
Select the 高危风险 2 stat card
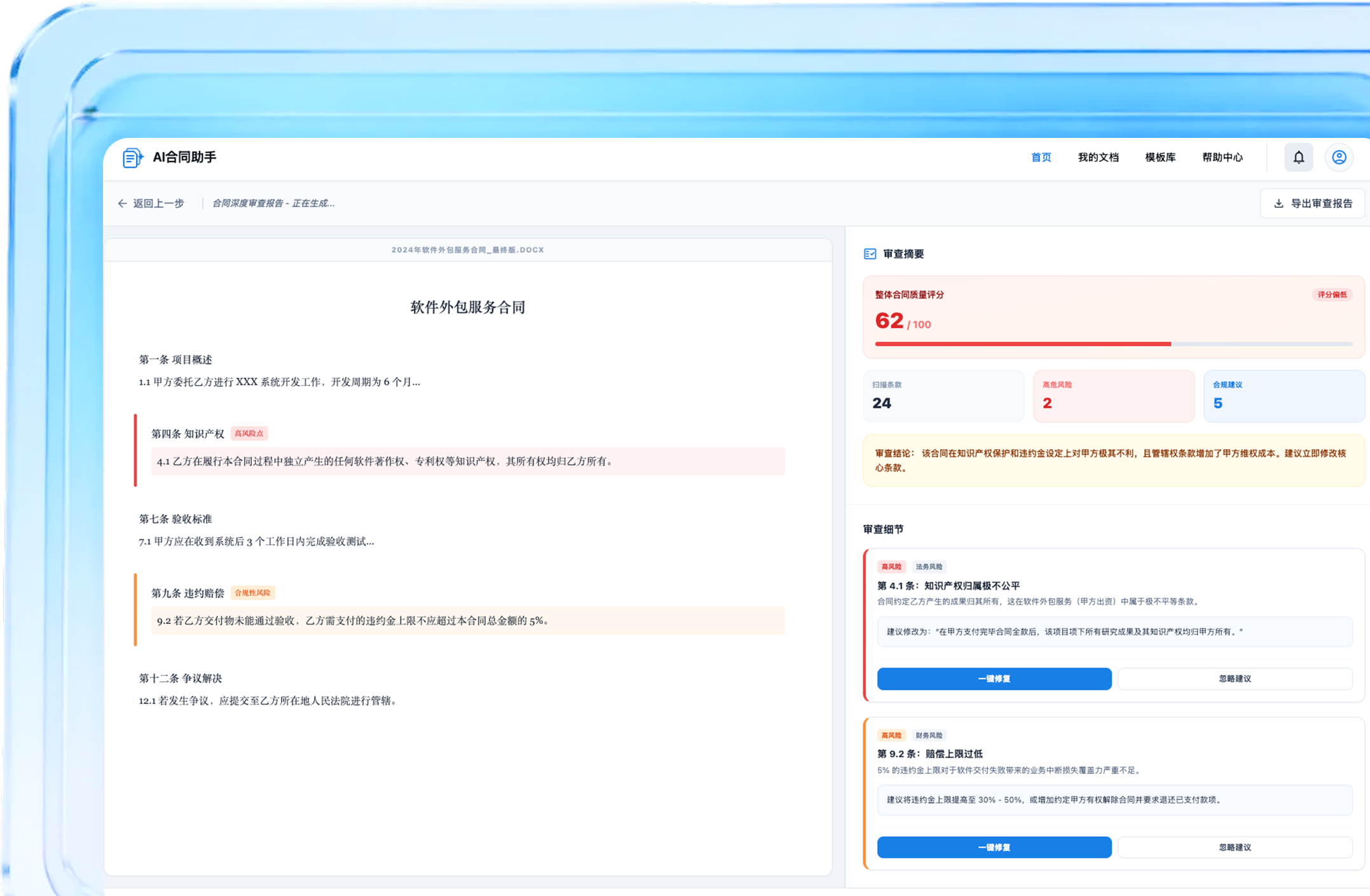(x=1114, y=396)
